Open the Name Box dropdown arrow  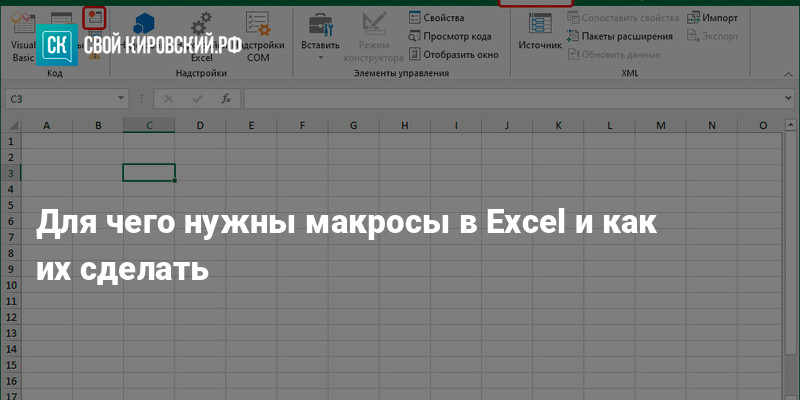tap(121, 98)
